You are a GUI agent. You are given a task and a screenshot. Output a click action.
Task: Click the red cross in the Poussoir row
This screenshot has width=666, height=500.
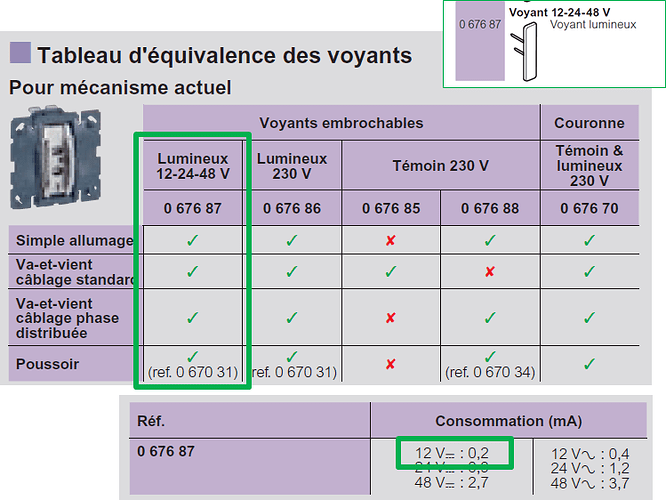pyautogui.click(x=391, y=364)
